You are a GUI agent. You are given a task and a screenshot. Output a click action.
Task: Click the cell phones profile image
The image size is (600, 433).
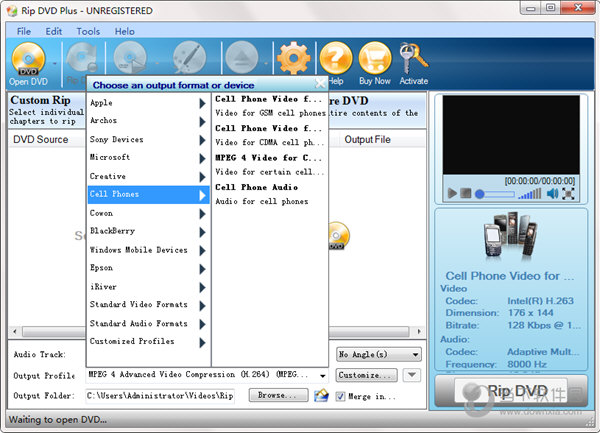511,235
